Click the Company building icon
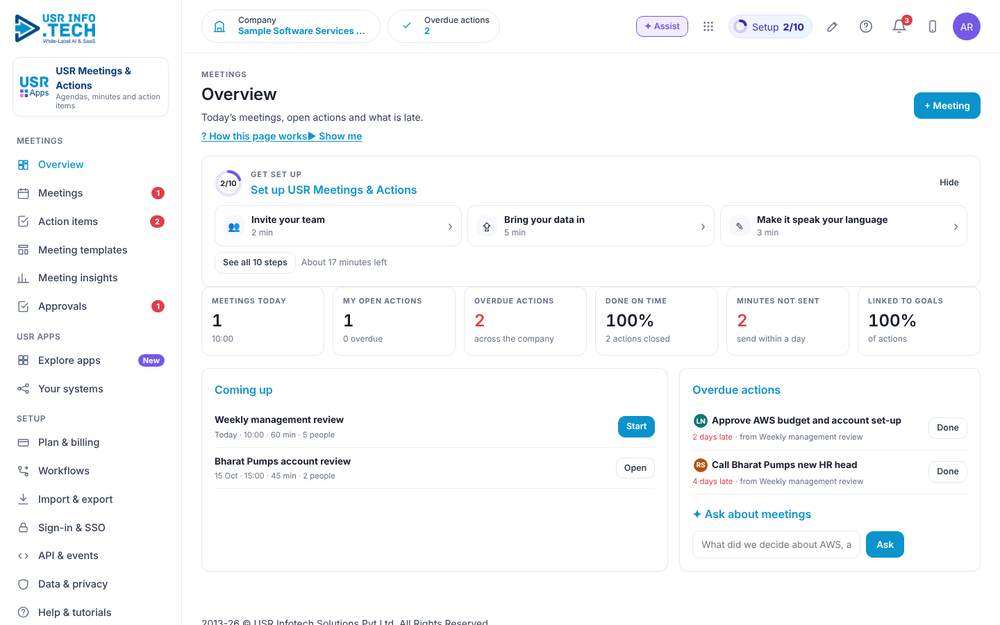 click(219, 26)
